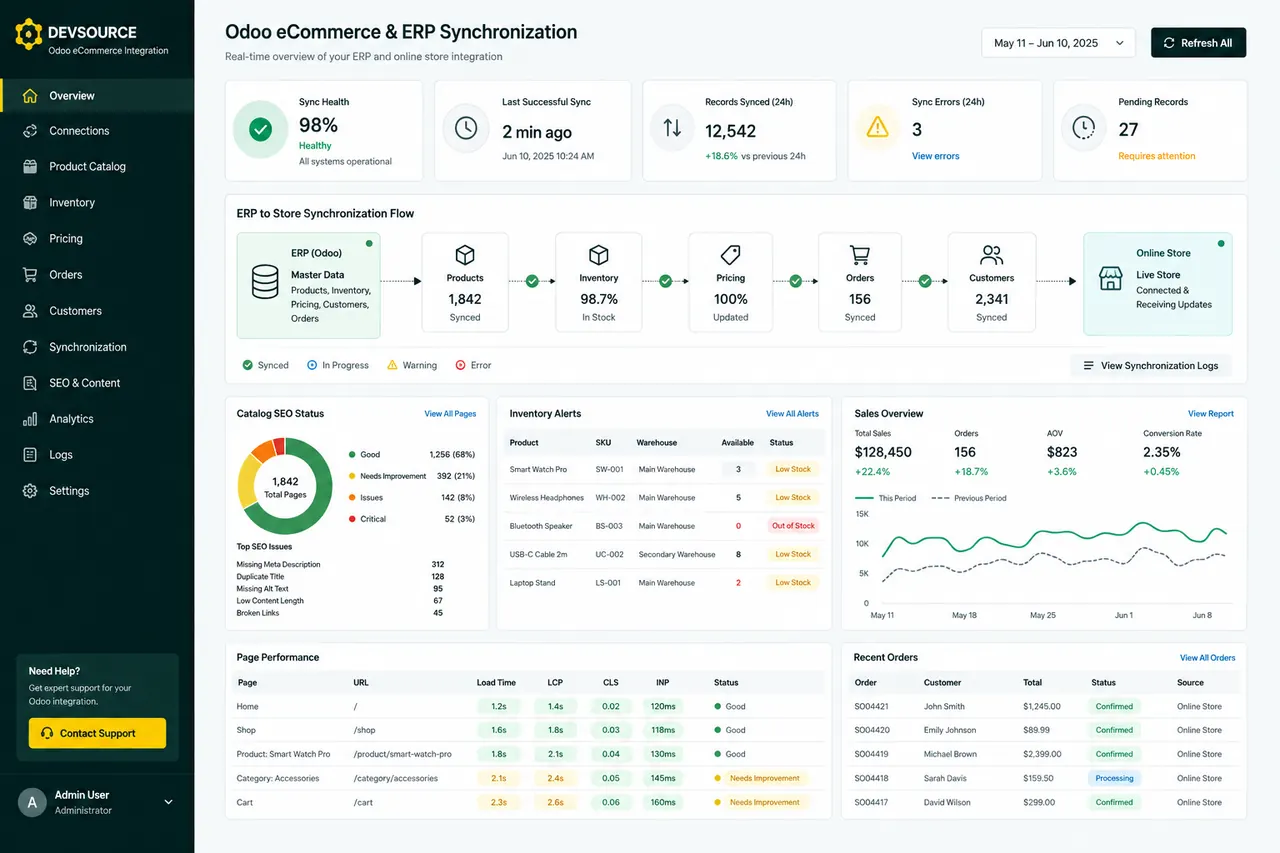Click the Processing status badge for SO04418
Screen dimensions: 1280x853
coord(1114,778)
